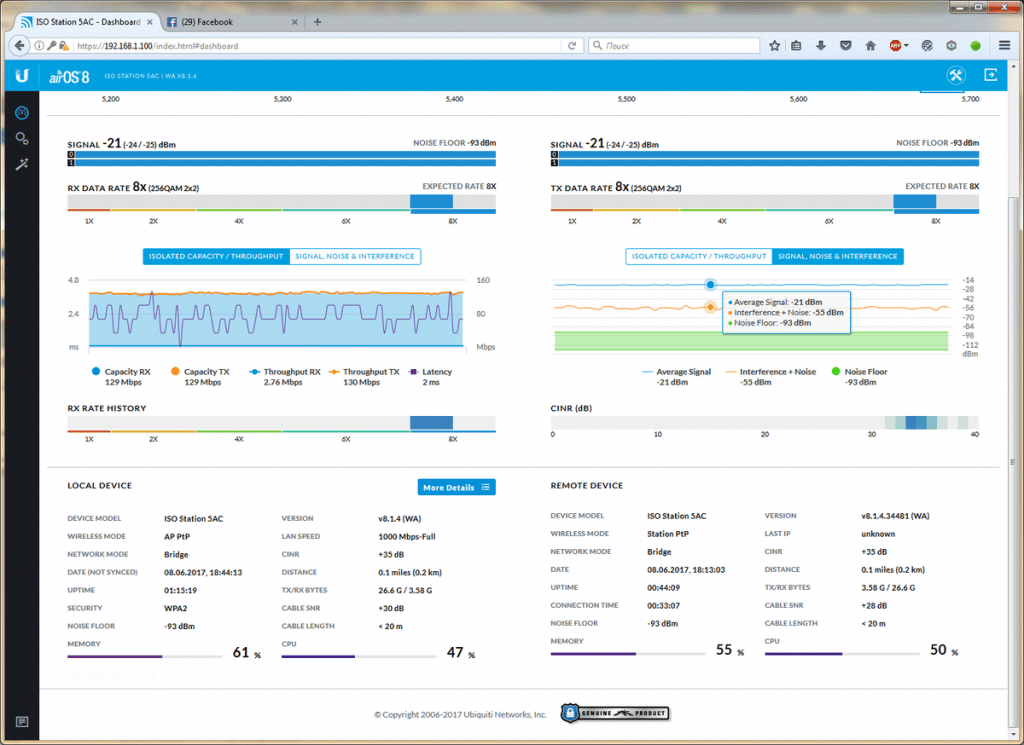This screenshot has height=745, width=1024.
Task: Open the airOS tools (wrench) menu
Action: coord(955,75)
